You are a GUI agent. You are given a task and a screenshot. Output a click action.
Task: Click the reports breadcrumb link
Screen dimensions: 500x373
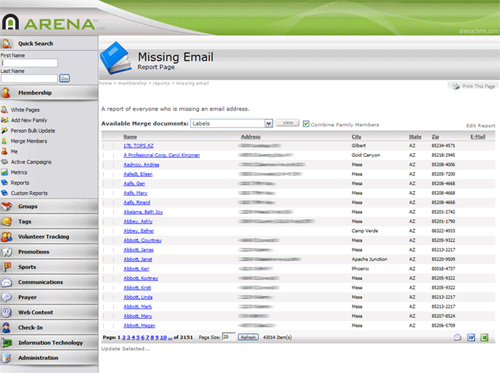[161, 83]
